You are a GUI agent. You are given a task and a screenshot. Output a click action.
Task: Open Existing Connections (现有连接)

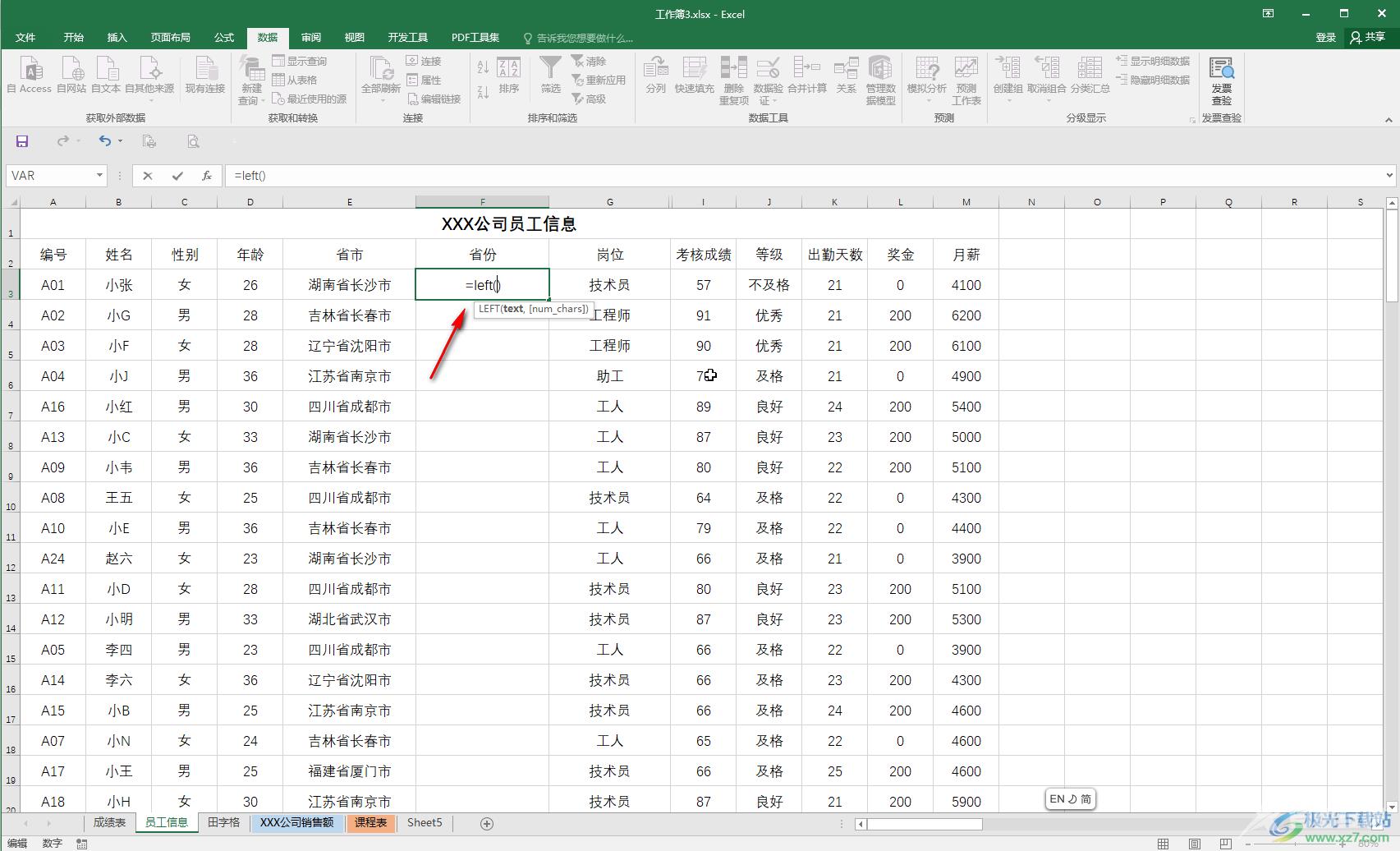(x=204, y=76)
